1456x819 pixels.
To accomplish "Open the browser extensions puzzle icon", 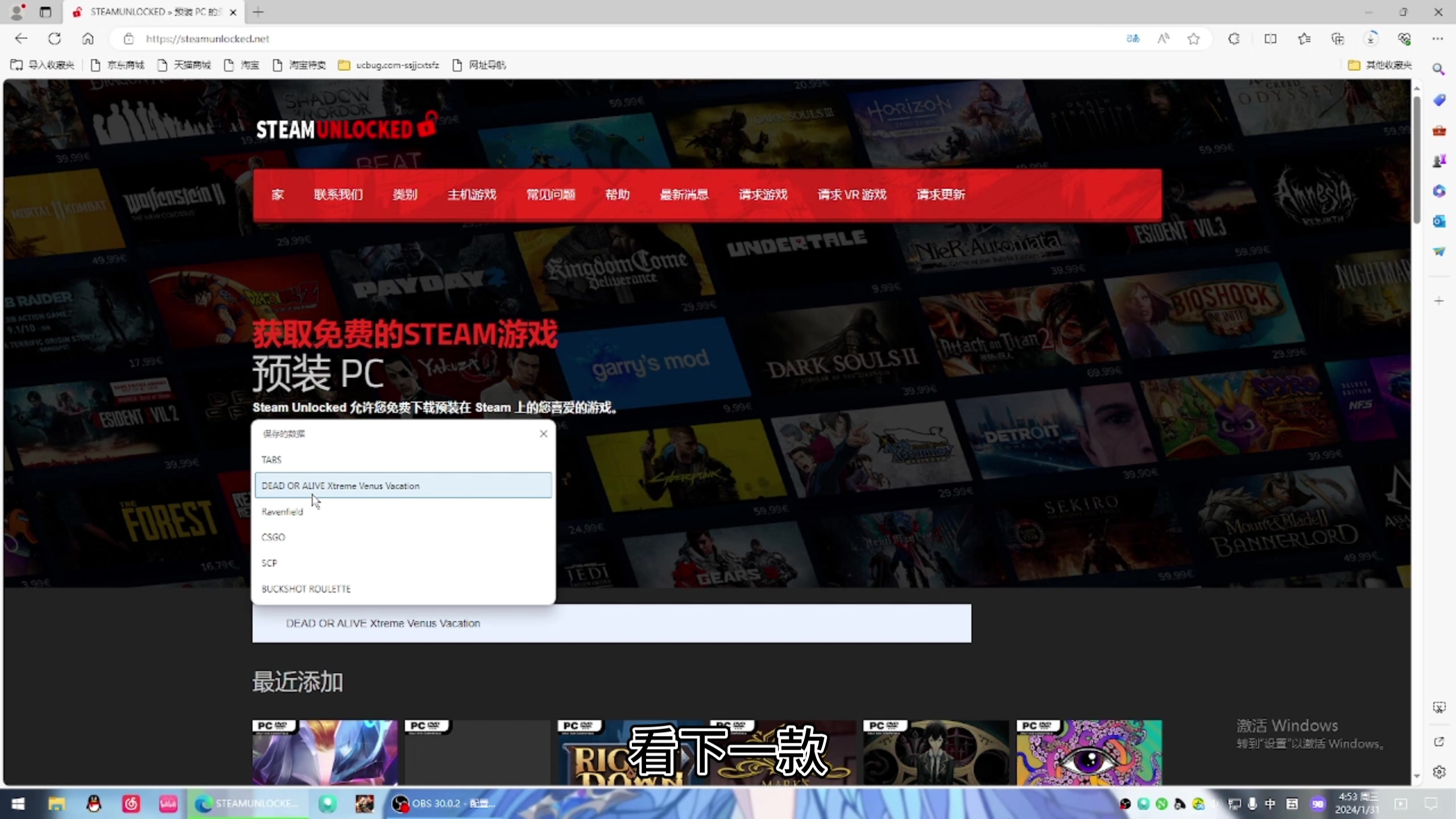I will coord(1234,39).
